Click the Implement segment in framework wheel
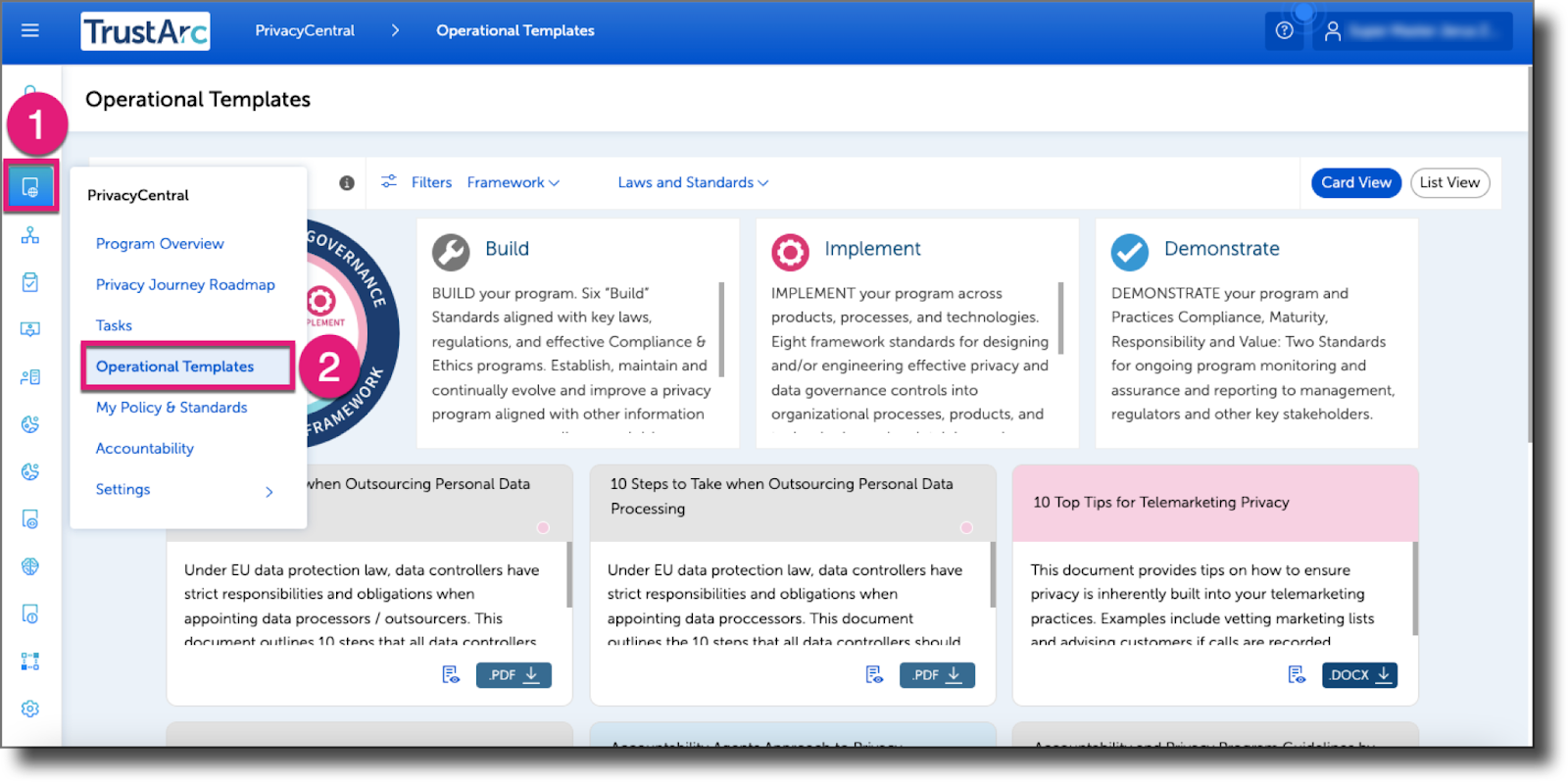This screenshot has width=1568, height=782. [322, 304]
